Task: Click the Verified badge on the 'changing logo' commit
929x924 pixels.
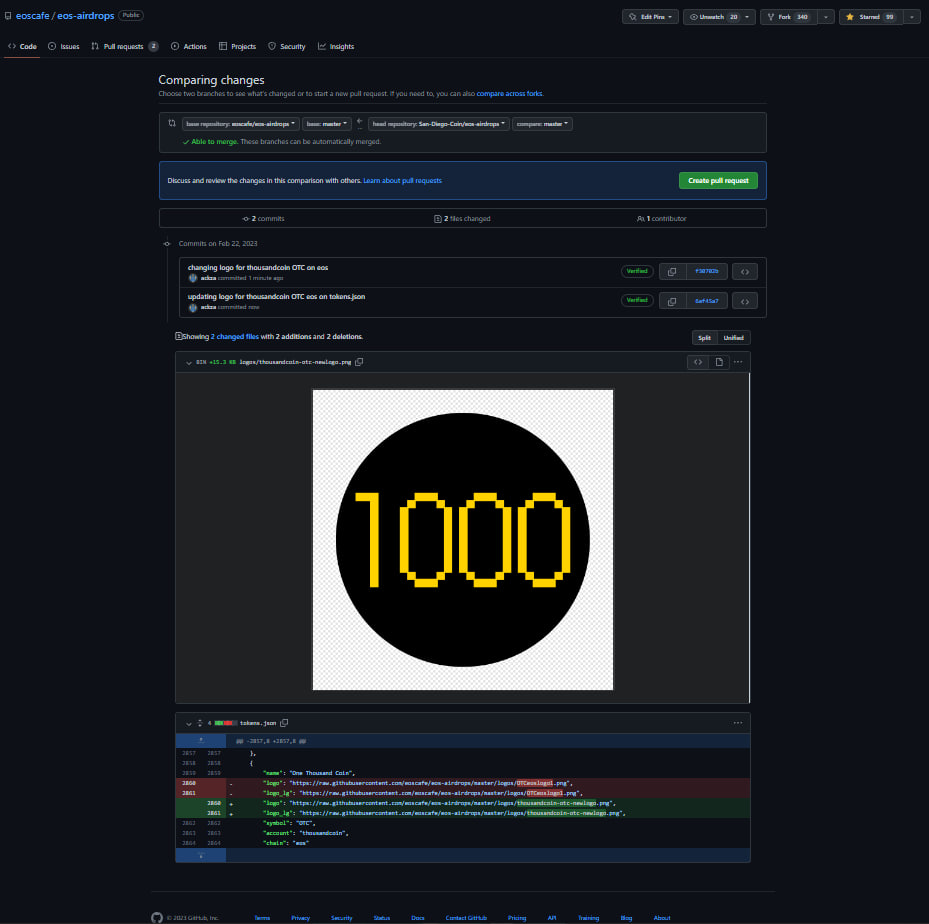Action: pos(637,271)
